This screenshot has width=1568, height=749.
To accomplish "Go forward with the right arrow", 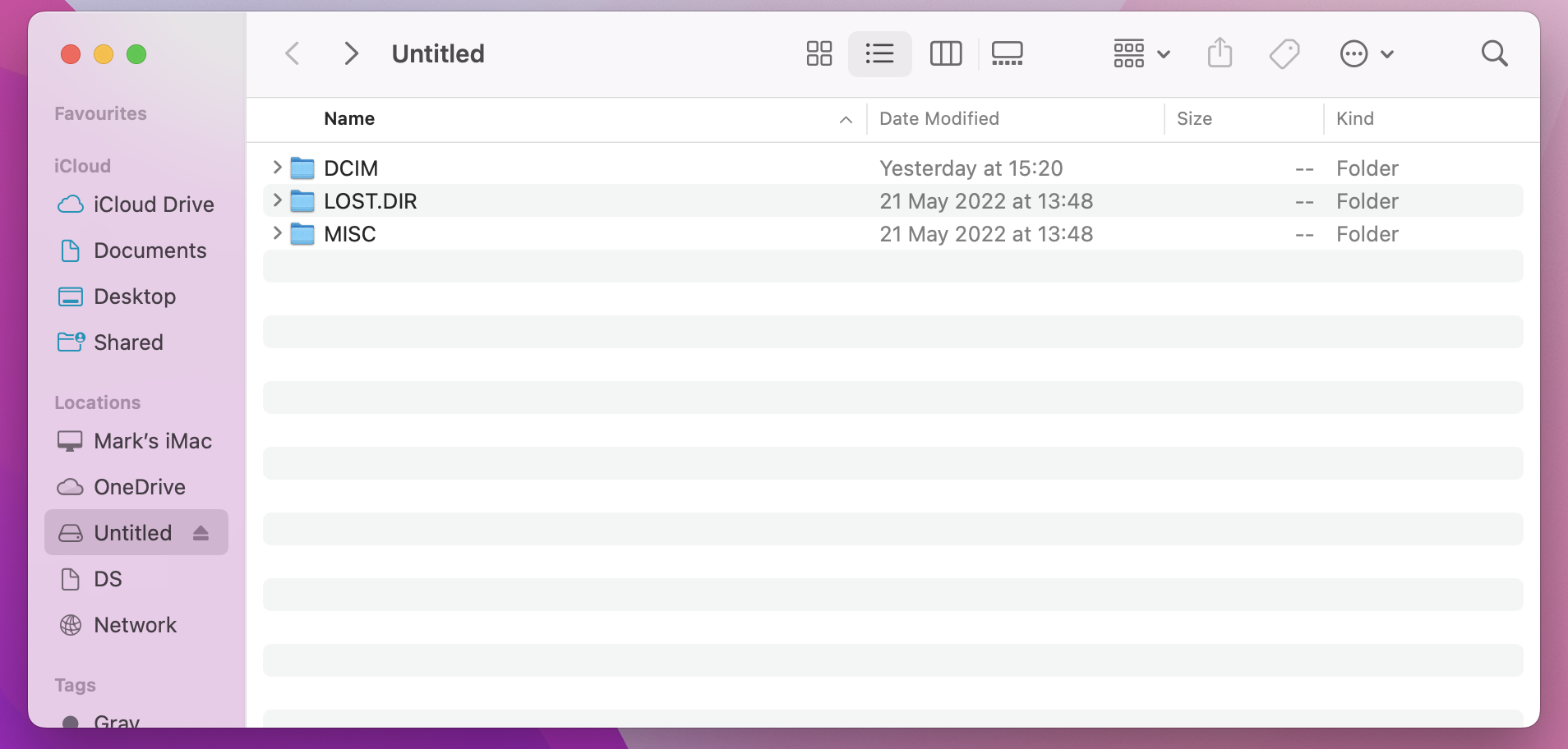I will 351,54.
